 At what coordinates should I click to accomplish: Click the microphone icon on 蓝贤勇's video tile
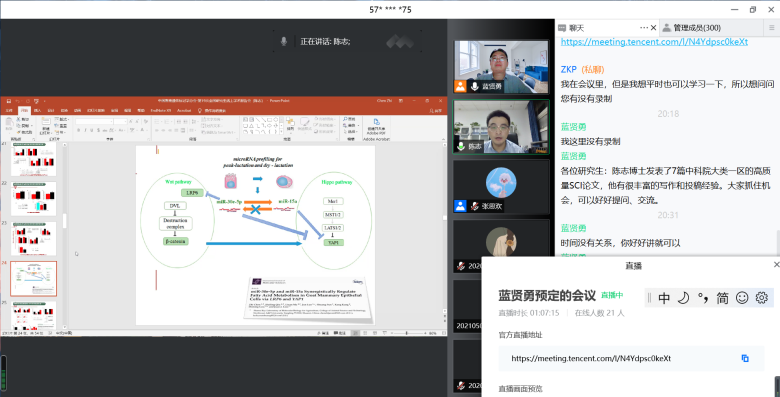(474, 86)
